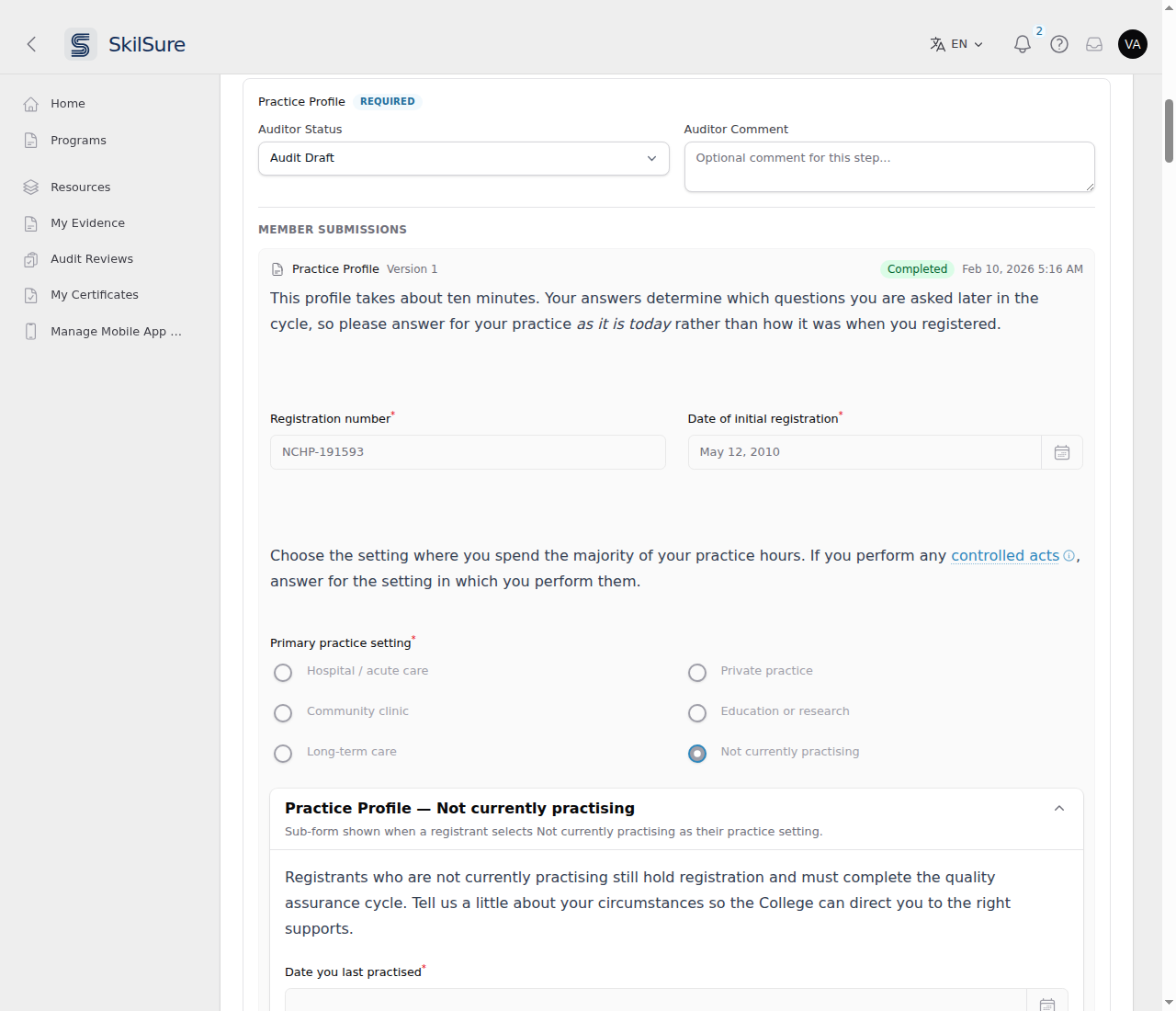Click the Feb 10, 2026 5:16 AM timestamp
The image size is (1176, 1011).
[1023, 269]
